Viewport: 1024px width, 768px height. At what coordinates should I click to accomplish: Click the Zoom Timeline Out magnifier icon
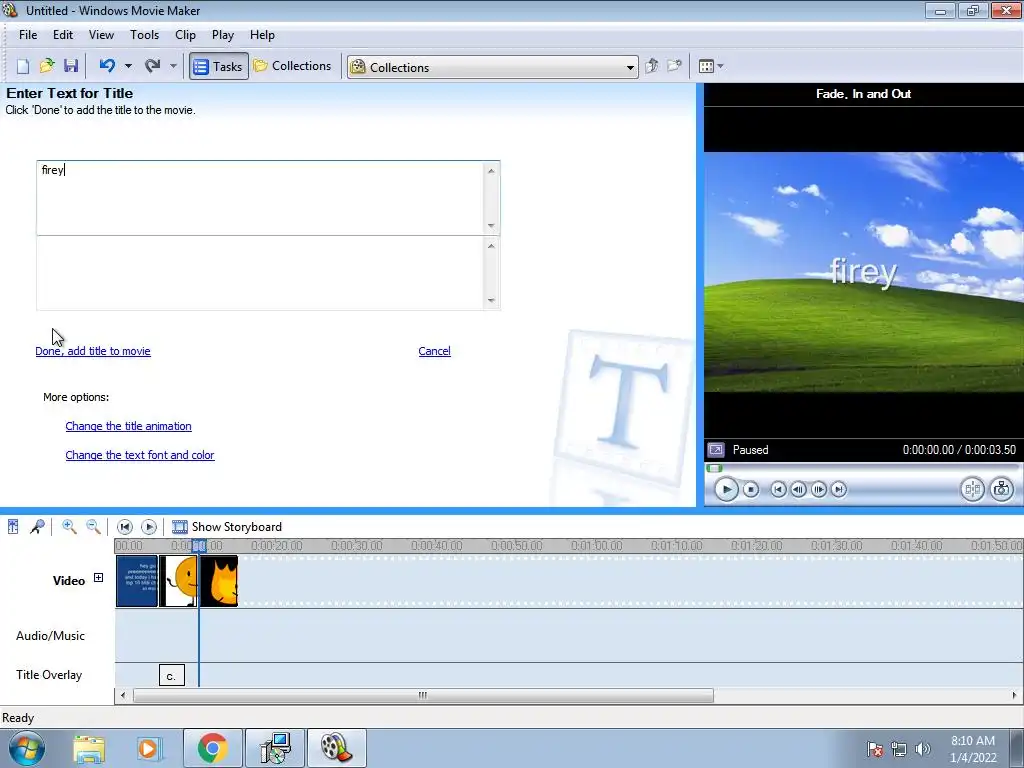tap(93, 526)
